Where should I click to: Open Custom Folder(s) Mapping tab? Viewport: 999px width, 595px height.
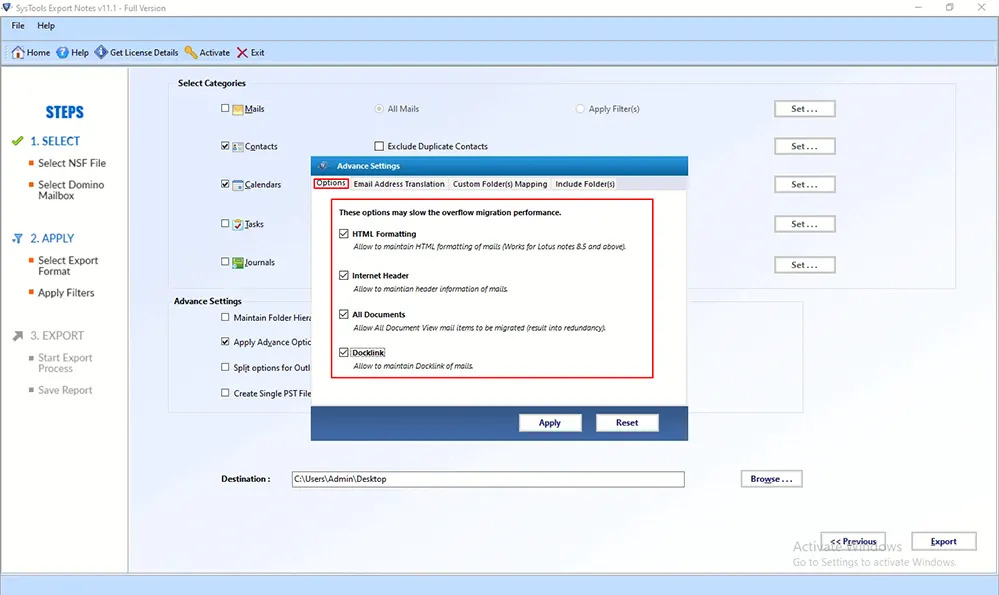tap(500, 184)
